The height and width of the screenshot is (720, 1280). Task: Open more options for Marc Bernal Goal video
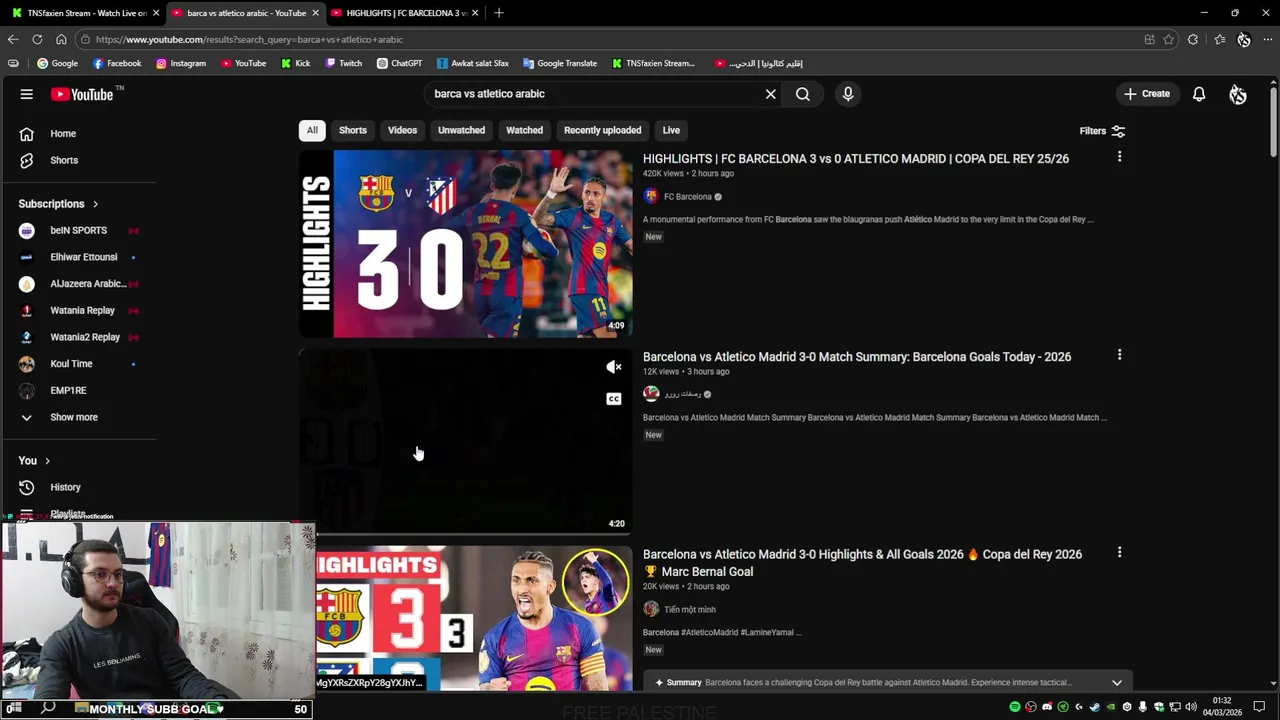click(x=1120, y=552)
